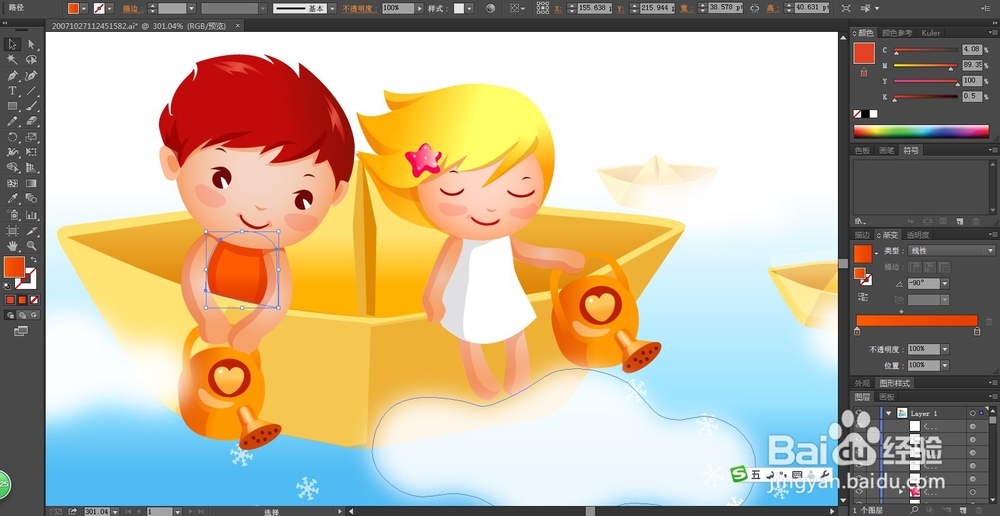Change screen mode at toolbar bottom

pyautogui.click(x=21, y=331)
